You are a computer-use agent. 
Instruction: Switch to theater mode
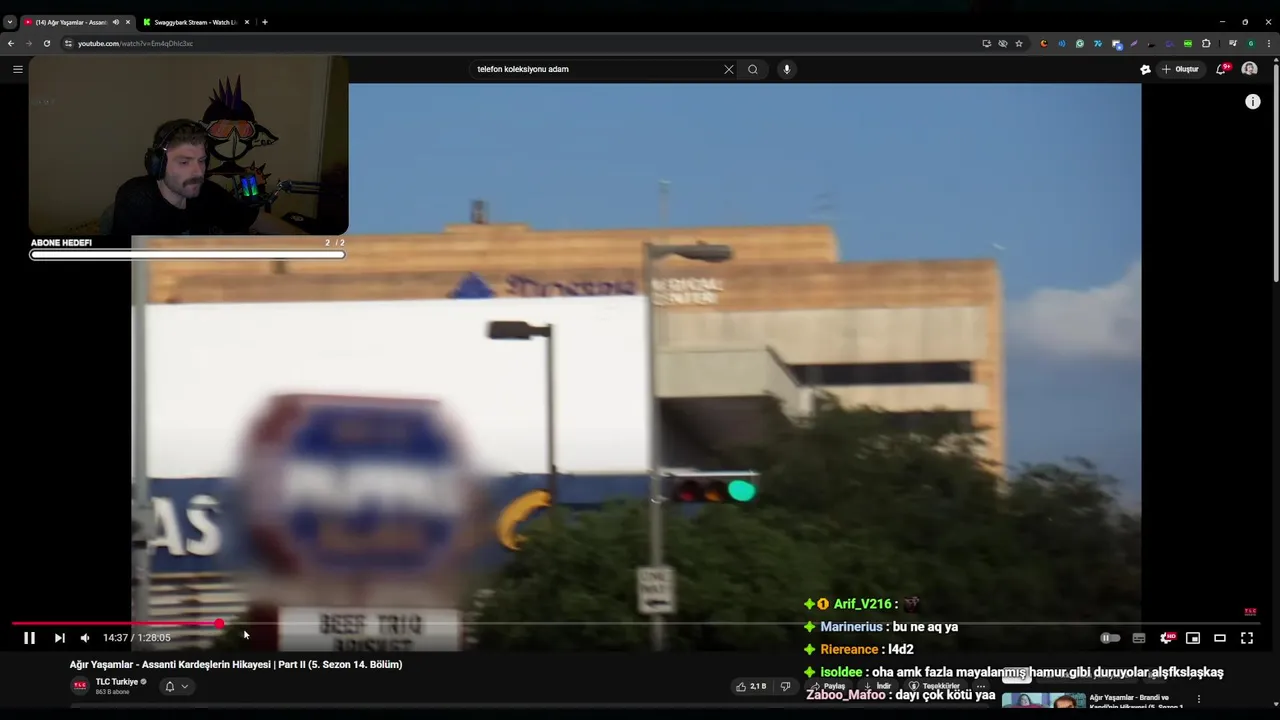[1220, 638]
